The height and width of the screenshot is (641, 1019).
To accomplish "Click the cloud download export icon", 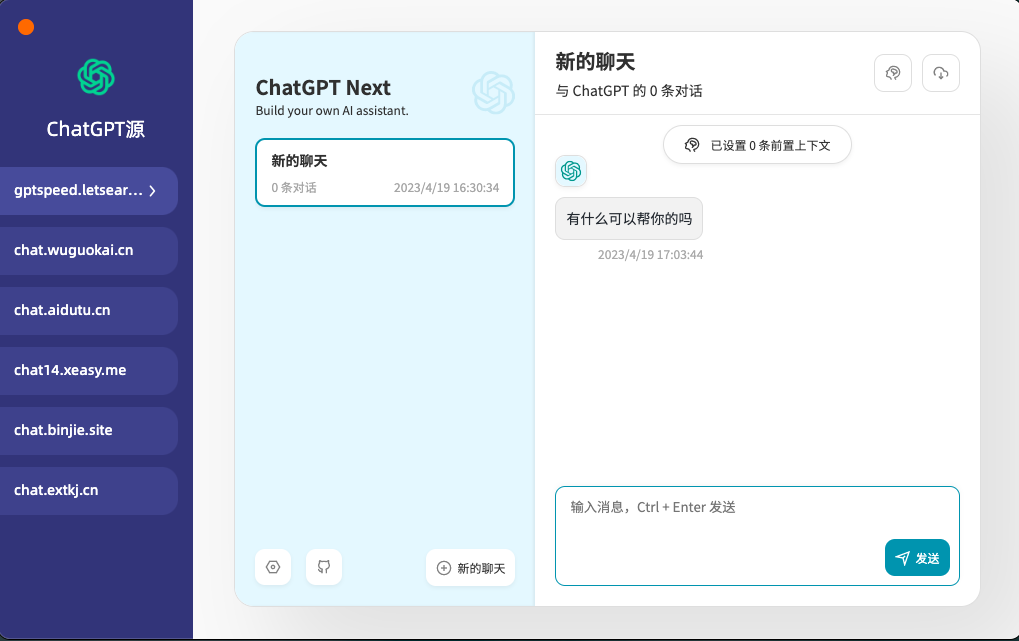I will (x=939, y=72).
